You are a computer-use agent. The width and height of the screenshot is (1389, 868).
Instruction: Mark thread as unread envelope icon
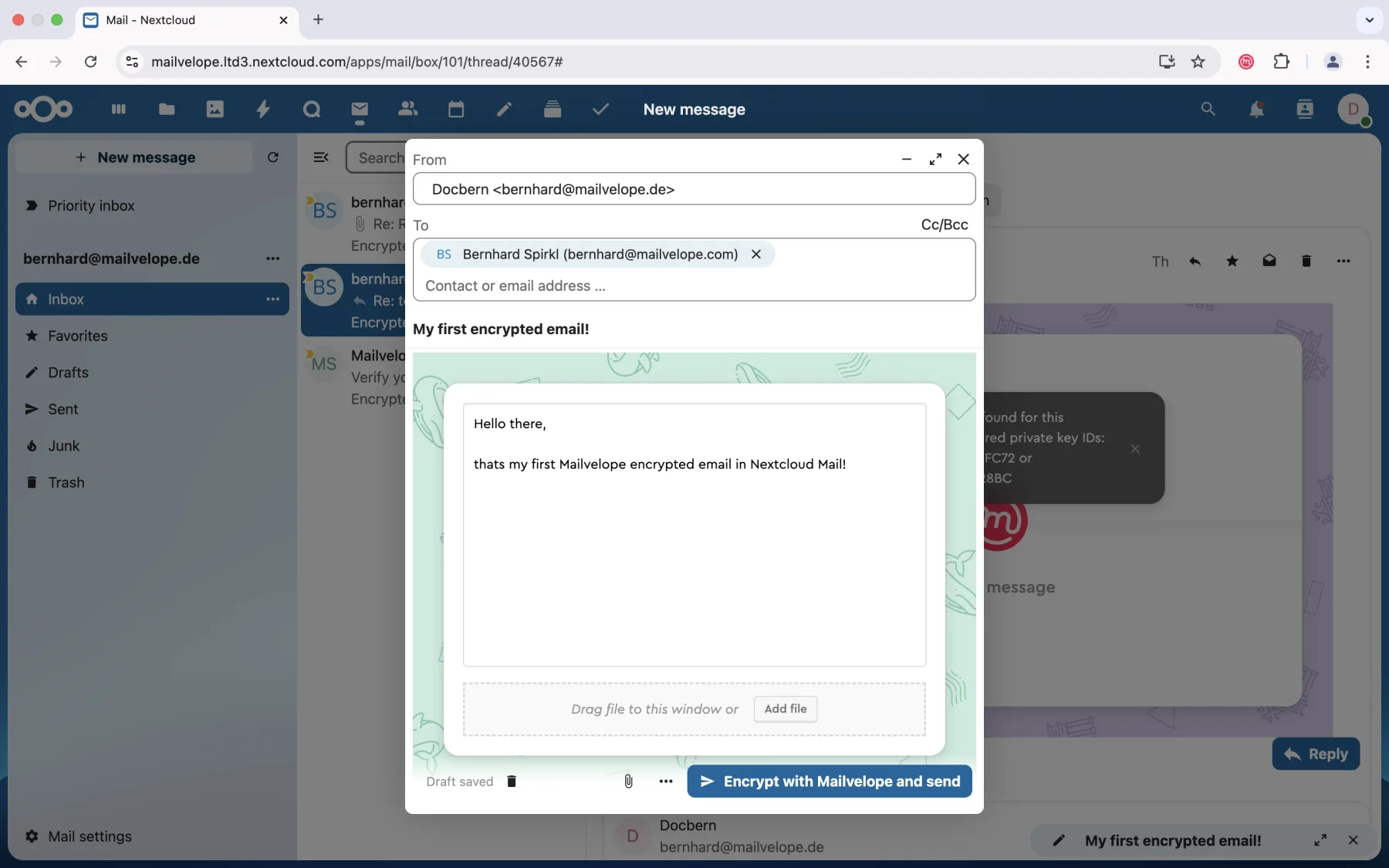click(1269, 261)
